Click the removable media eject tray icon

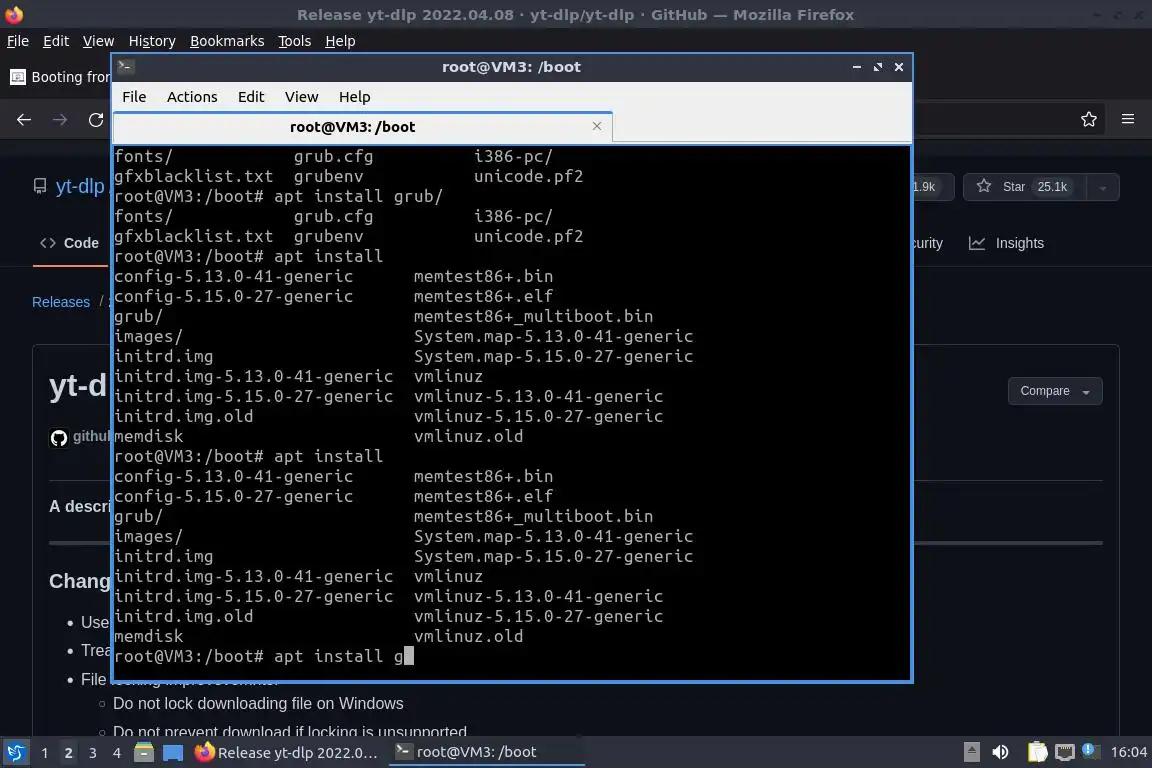[x=971, y=752]
